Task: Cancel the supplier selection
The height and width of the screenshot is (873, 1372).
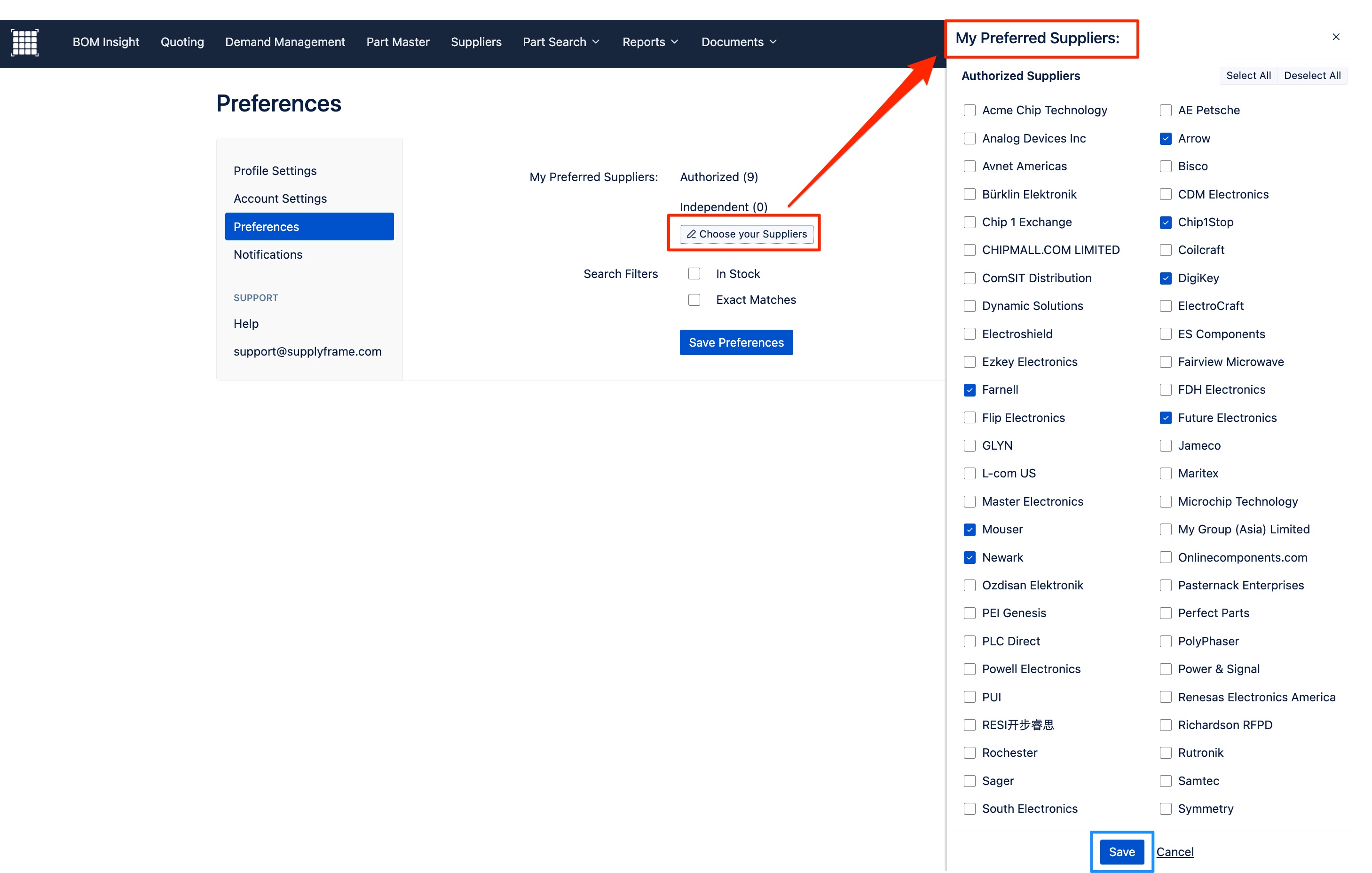Action: (1175, 851)
